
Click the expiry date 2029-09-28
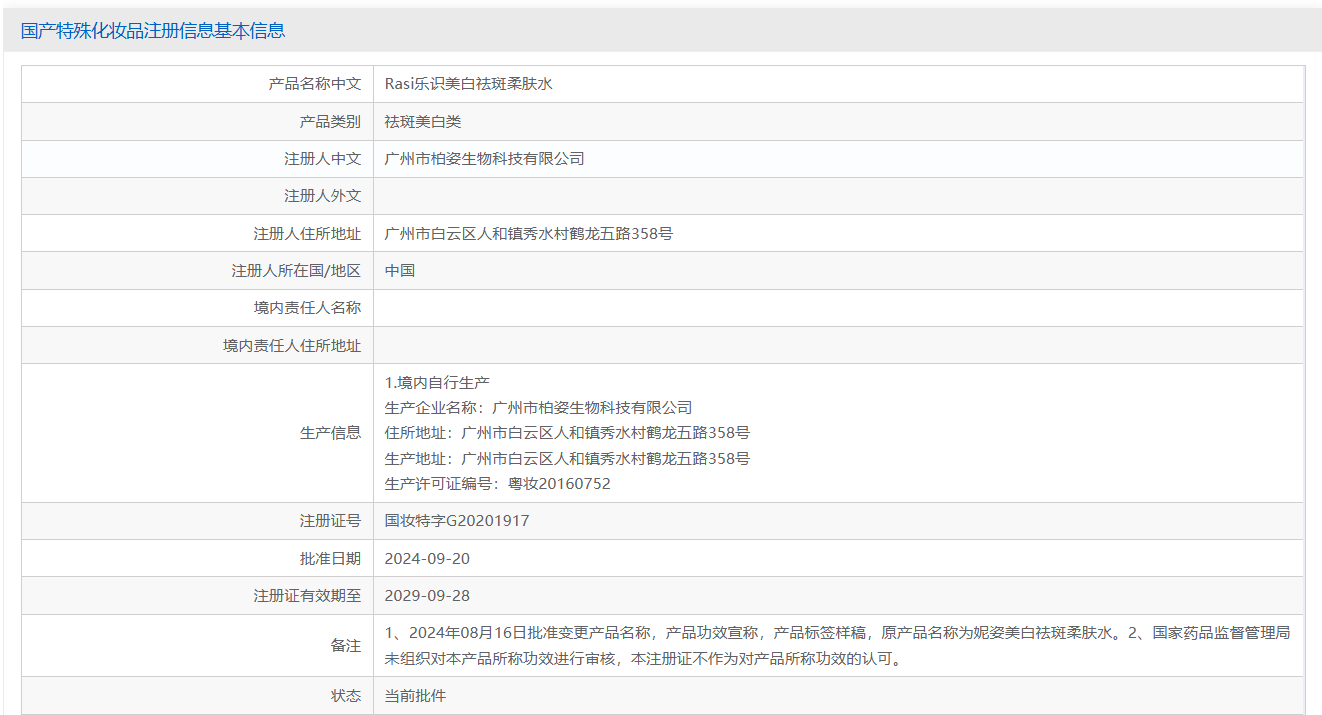[x=427, y=596]
